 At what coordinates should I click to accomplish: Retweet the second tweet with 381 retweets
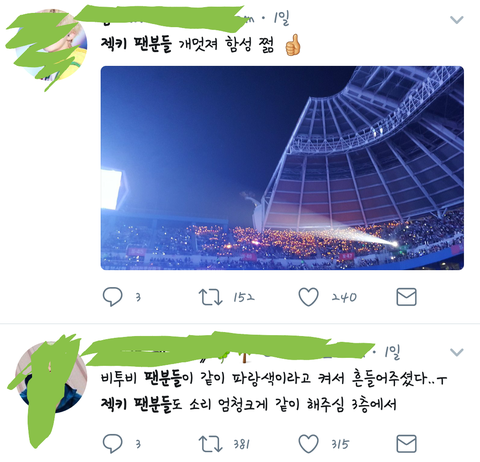210,444
